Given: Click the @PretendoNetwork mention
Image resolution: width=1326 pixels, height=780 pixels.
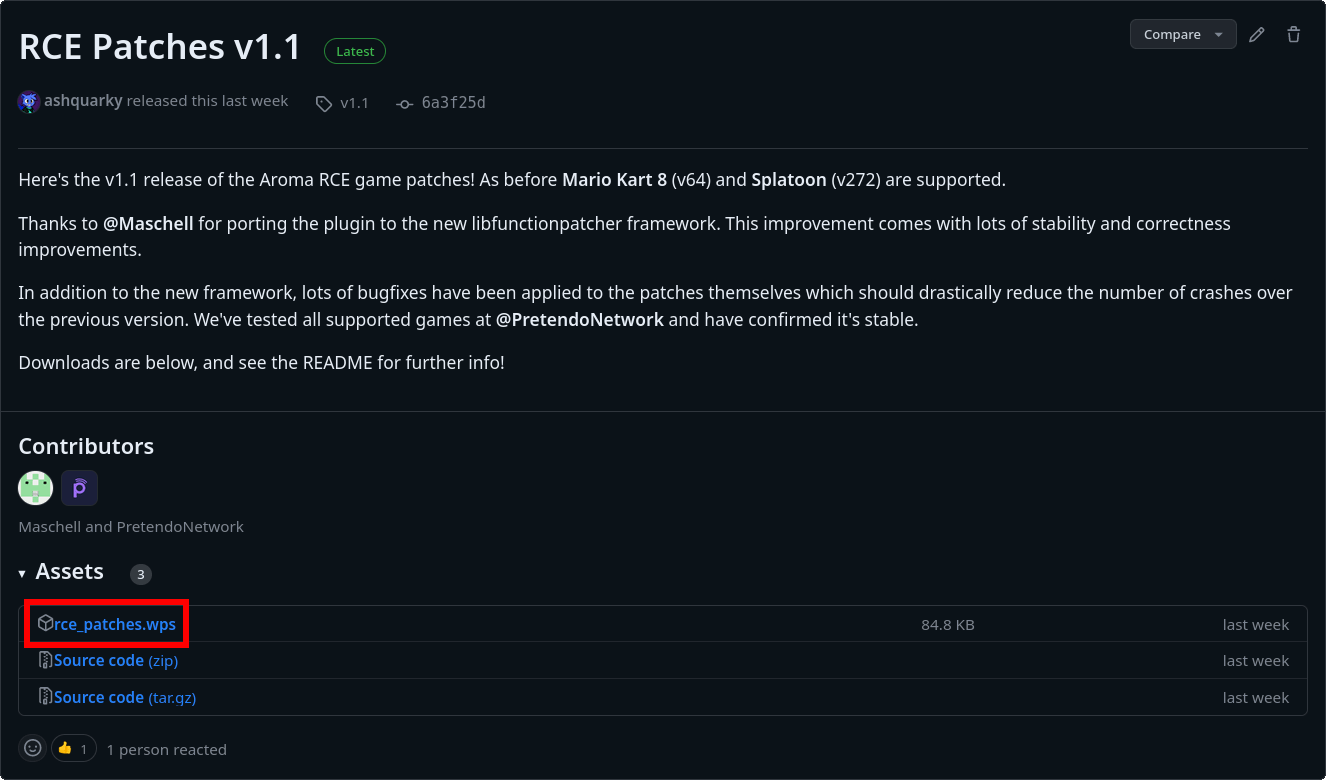Looking at the screenshot, I should tap(580, 320).
